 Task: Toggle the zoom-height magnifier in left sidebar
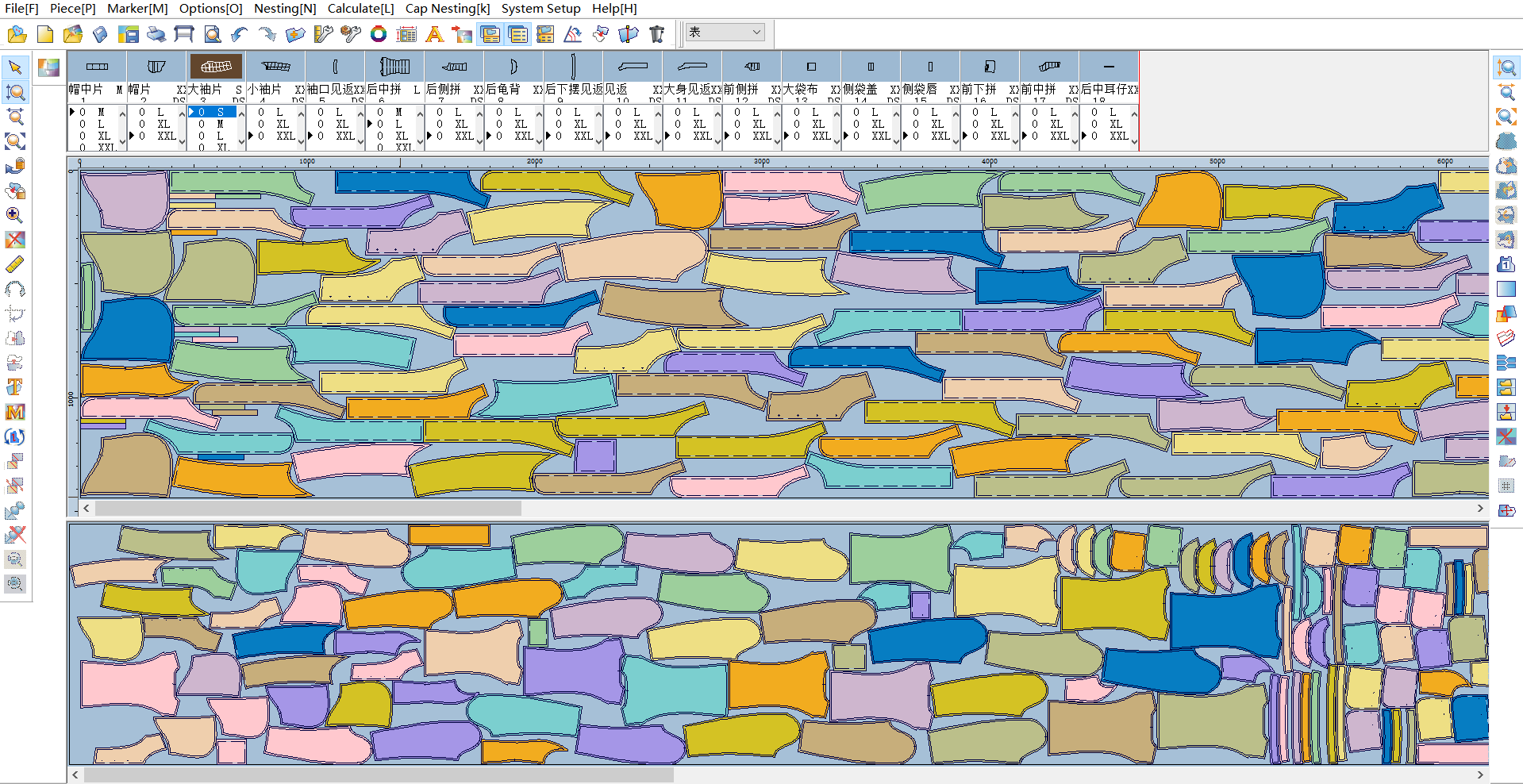[15, 92]
